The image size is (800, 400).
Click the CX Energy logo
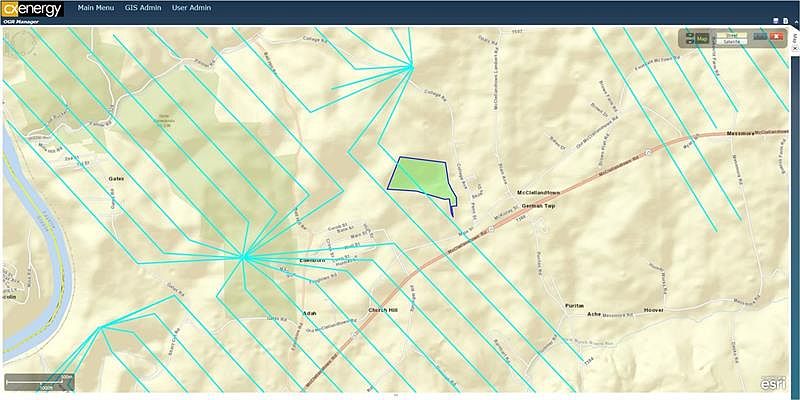[x=32, y=9]
